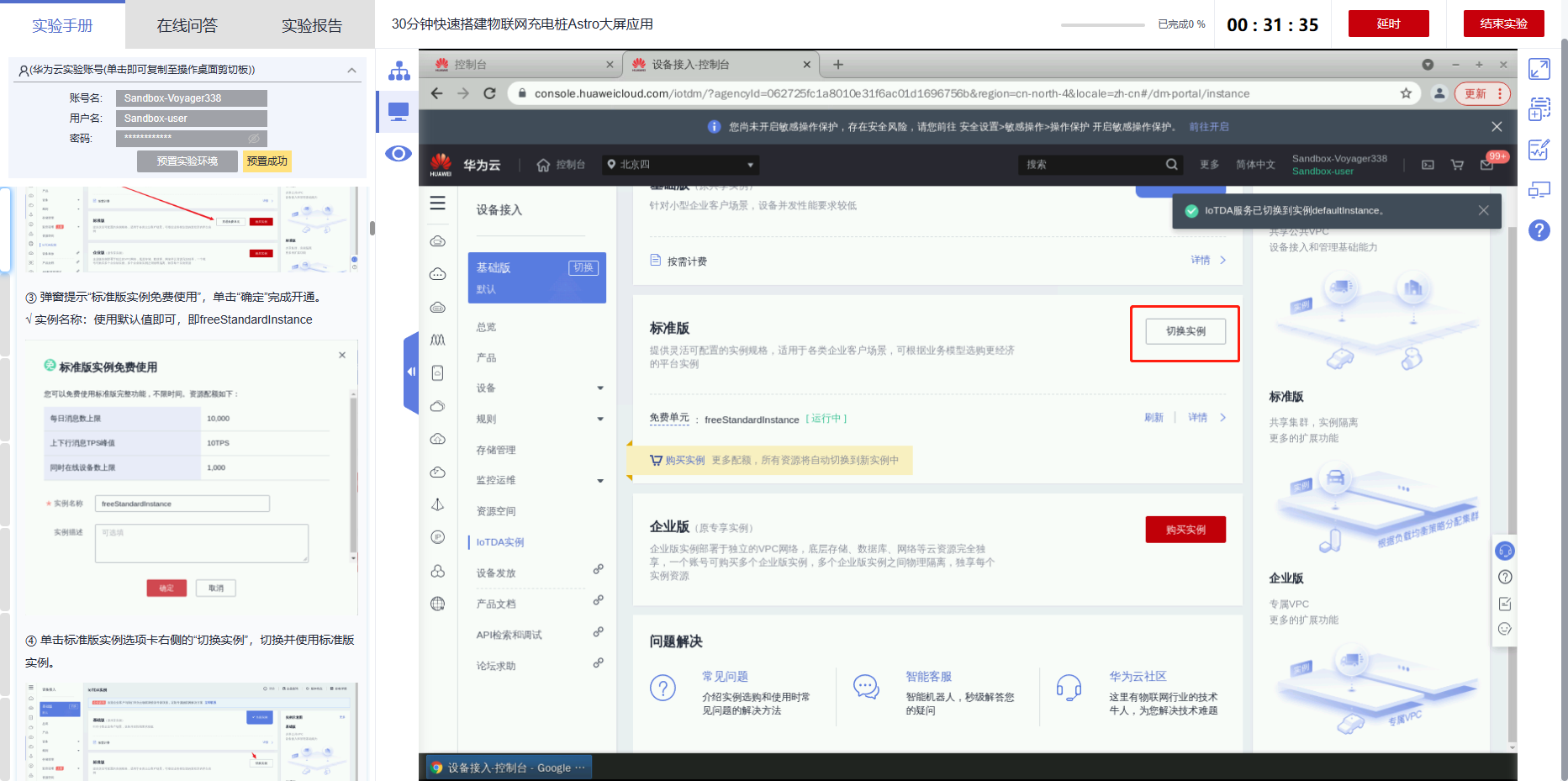The width and height of the screenshot is (1568, 781).
Task: Click the floating question mark help icon
Action: click(x=1505, y=578)
